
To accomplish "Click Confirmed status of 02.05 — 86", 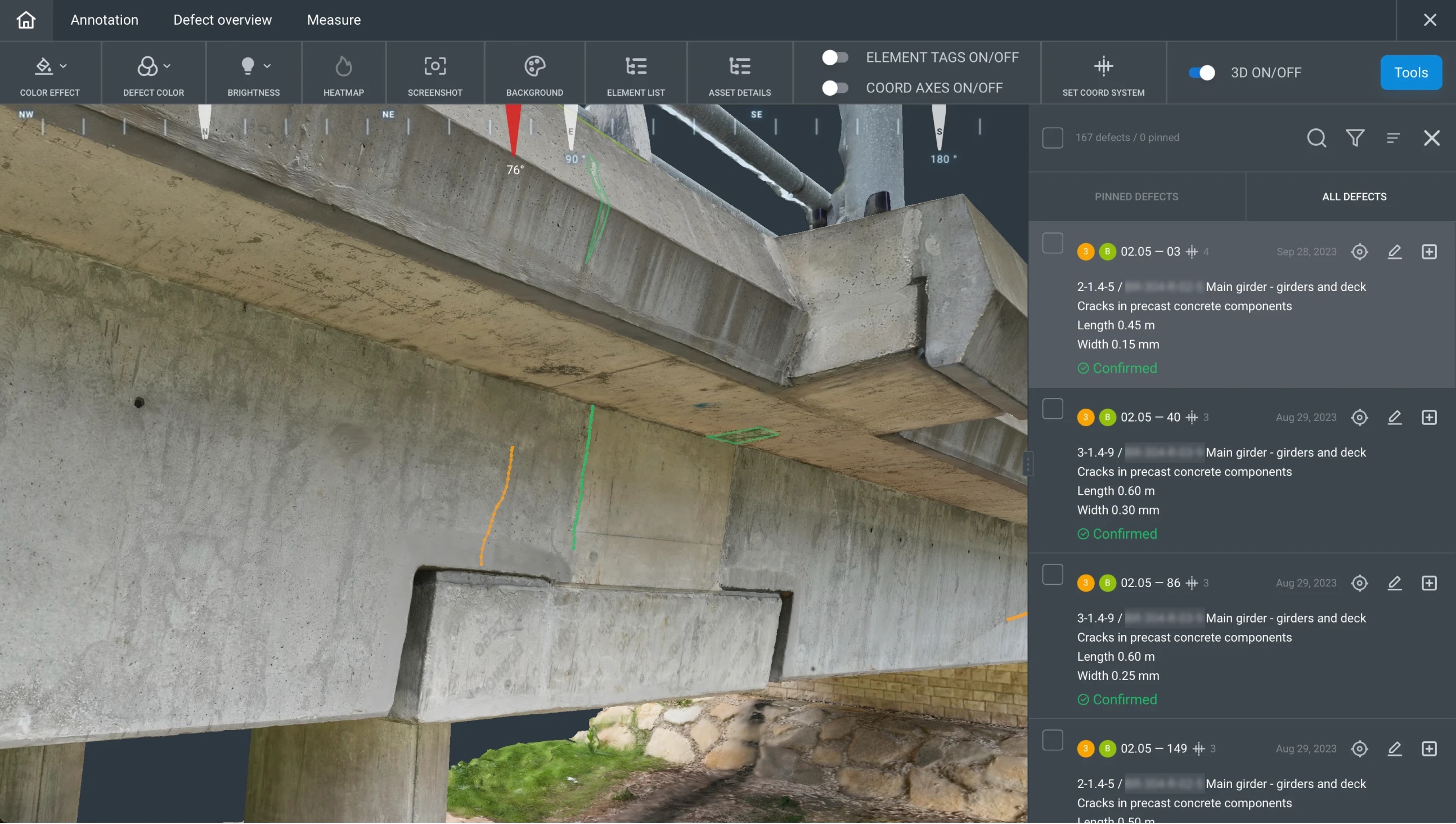I will coord(1117,700).
